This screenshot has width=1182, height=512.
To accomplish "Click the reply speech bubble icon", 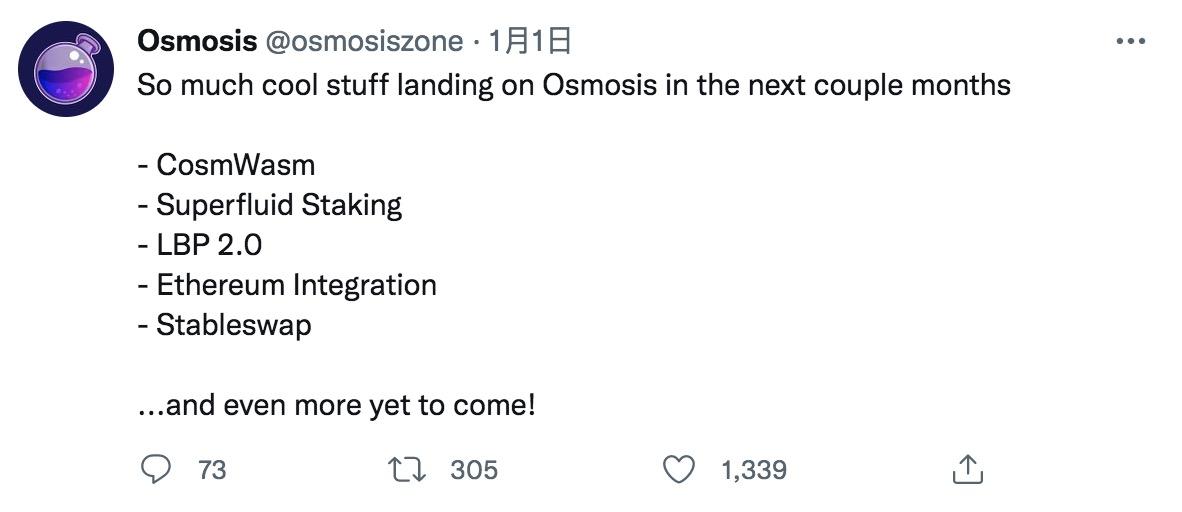I will click(153, 468).
